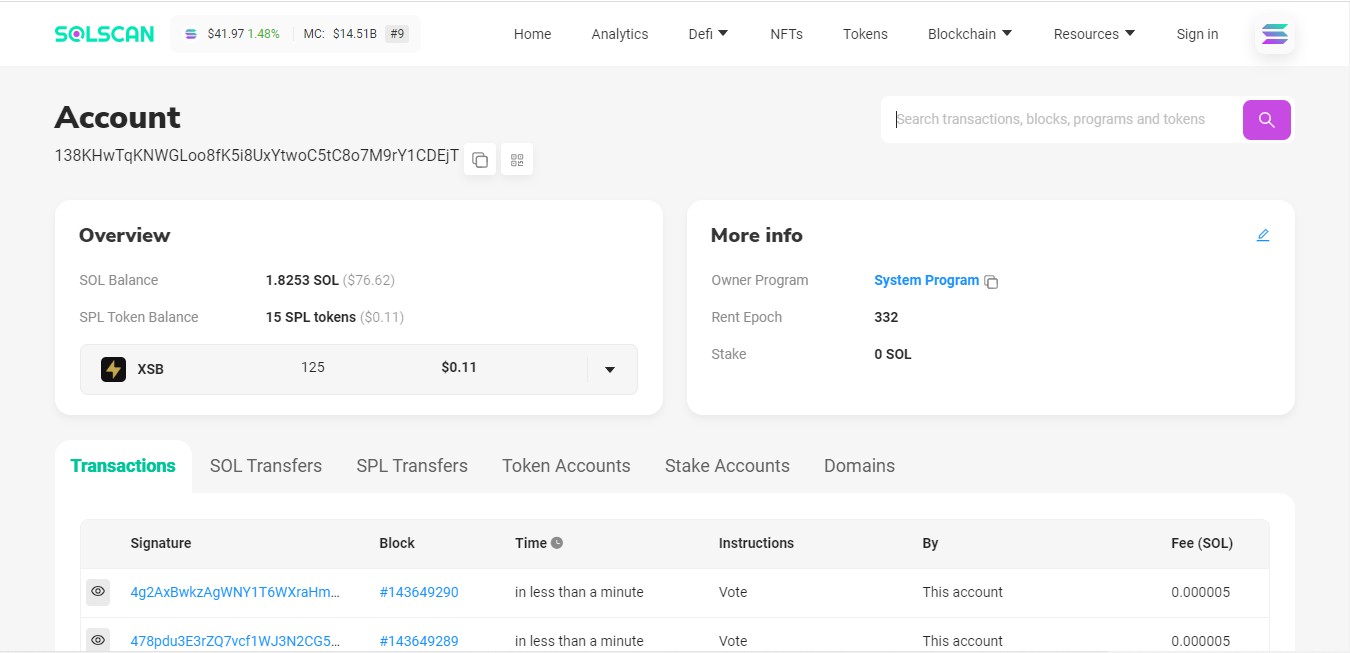The image size is (1350, 653).
Task: Click the purple search button
Action: tap(1266, 120)
